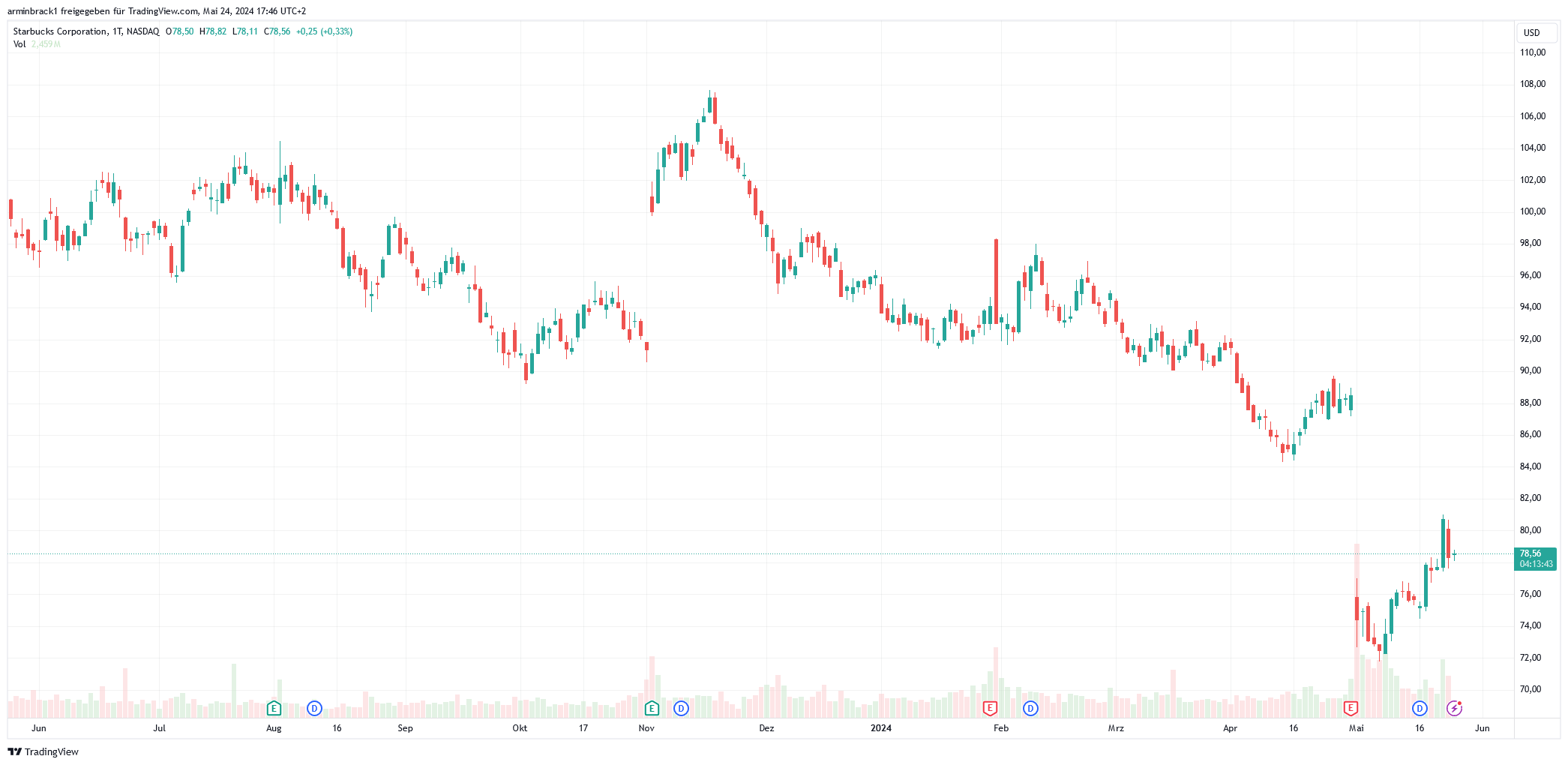Click the 92,00 price axis label
This screenshot has height=765, width=1568.
(1531, 339)
